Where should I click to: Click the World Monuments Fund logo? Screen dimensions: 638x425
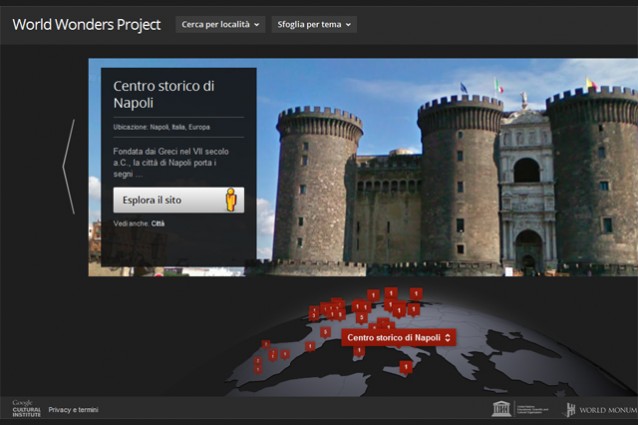pos(601,410)
